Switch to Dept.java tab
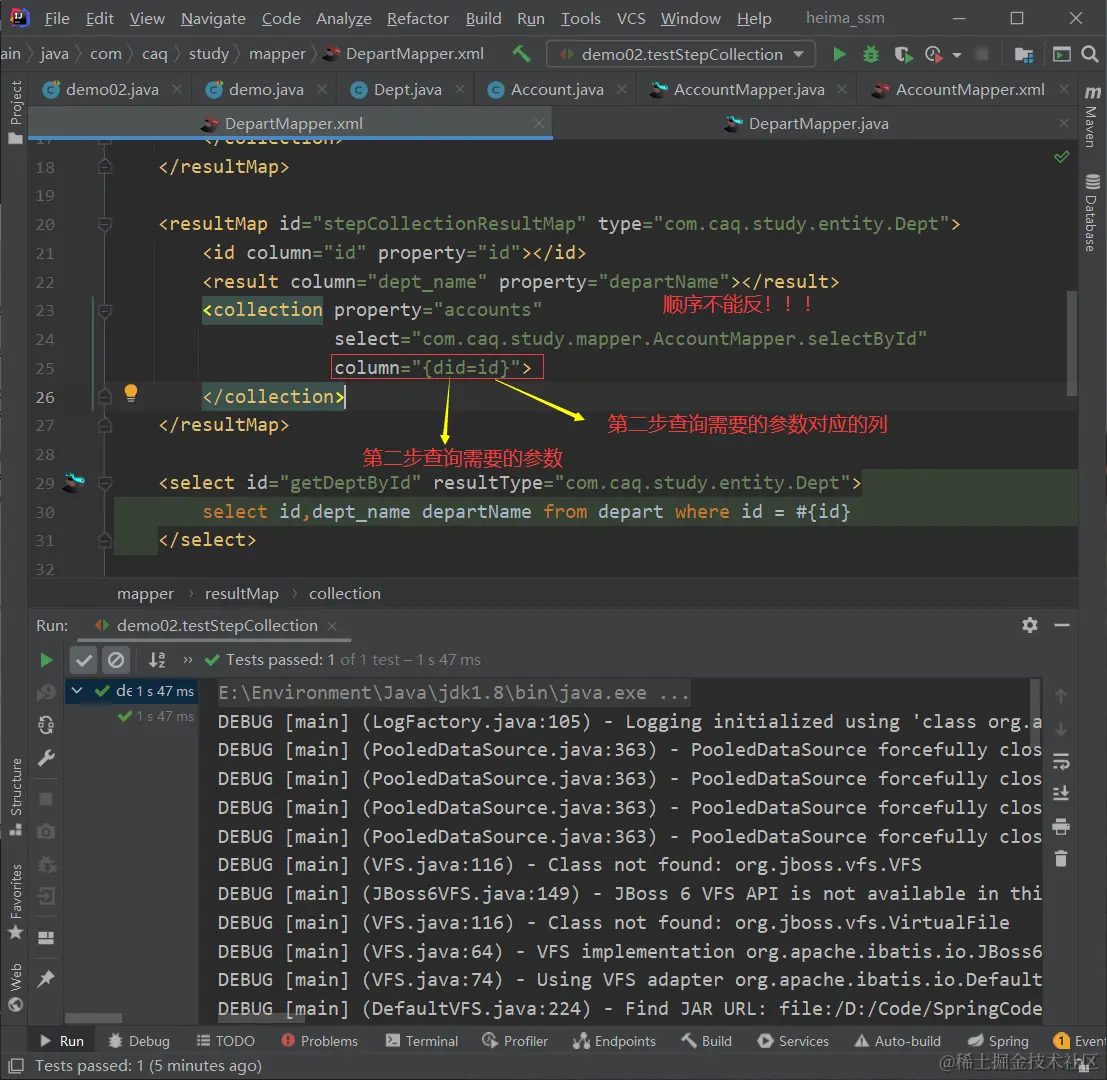 pyautogui.click(x=407, y=90)
